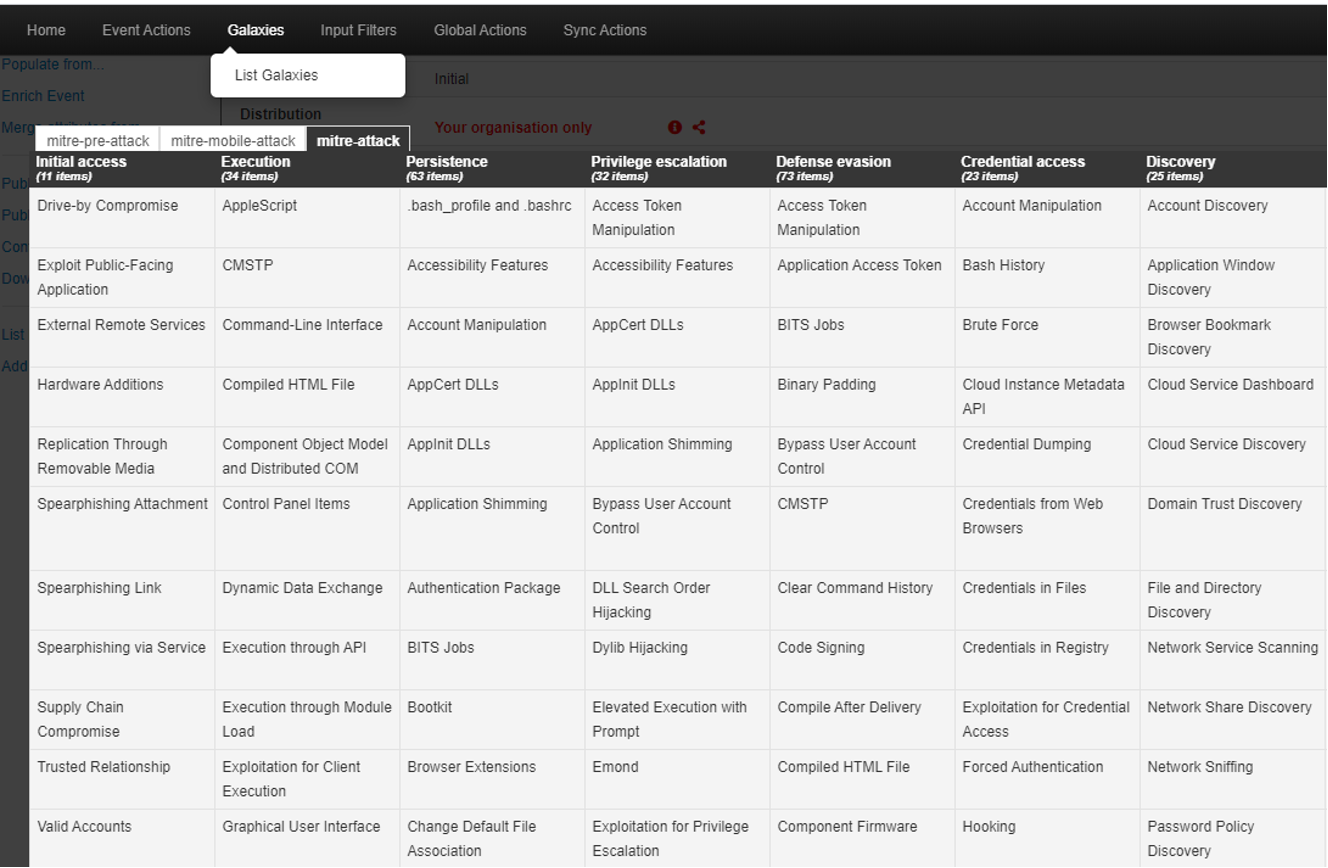
Task: Switch to the mitre-mobile-attack tab
Action: click(233, 141)
